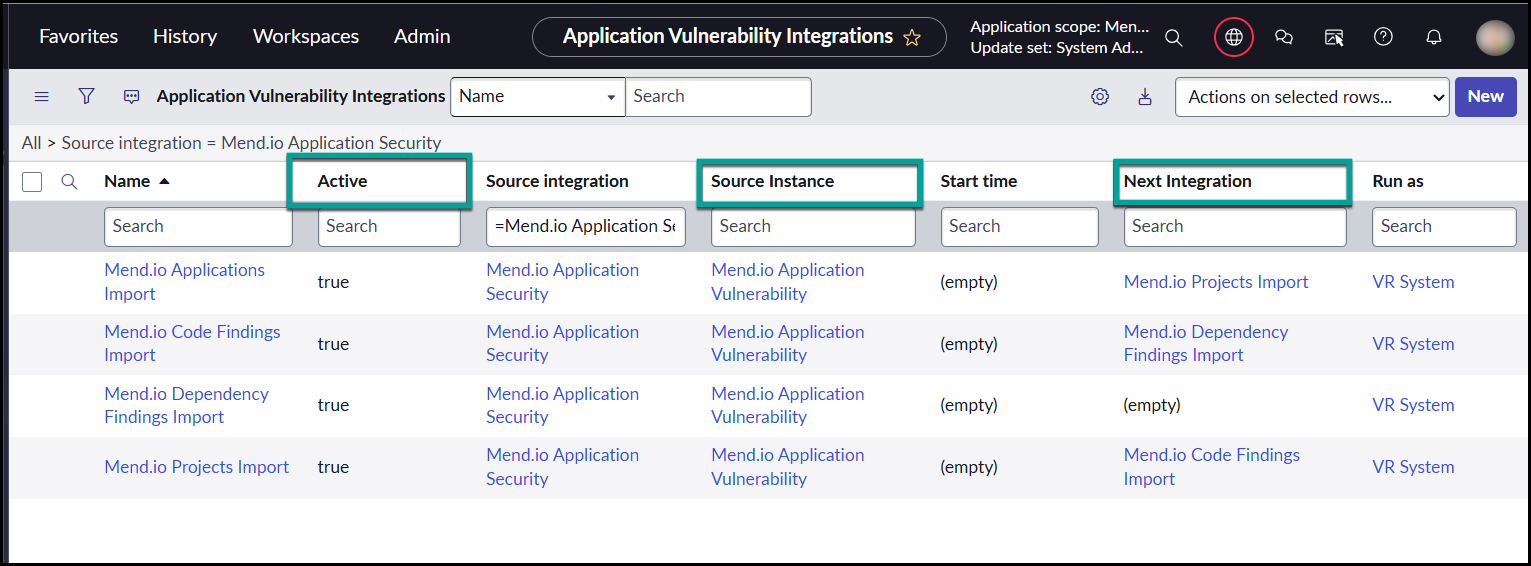Open Mend.io Code Findings Import record
This screenshot has width=1531, height=566.
point(192,343)
